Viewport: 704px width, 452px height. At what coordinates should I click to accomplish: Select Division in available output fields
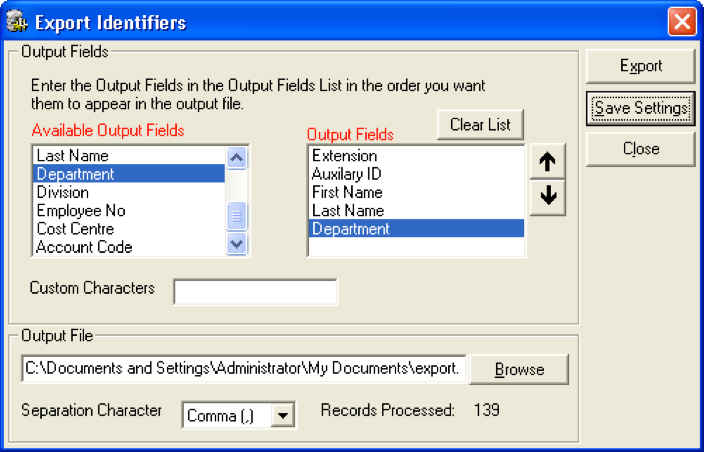pyautogui.click(x=129, y=192)
